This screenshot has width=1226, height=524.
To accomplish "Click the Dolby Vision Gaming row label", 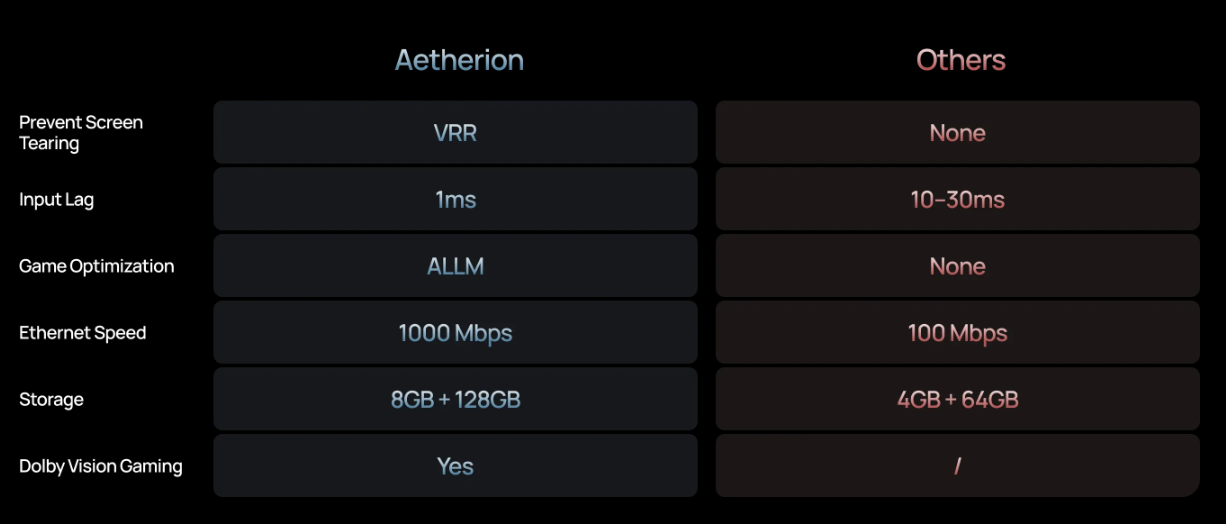I will (101, 466).
